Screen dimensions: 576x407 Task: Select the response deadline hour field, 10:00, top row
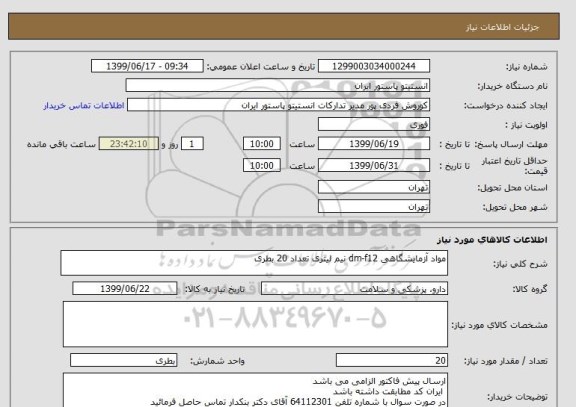coord(262,144)
